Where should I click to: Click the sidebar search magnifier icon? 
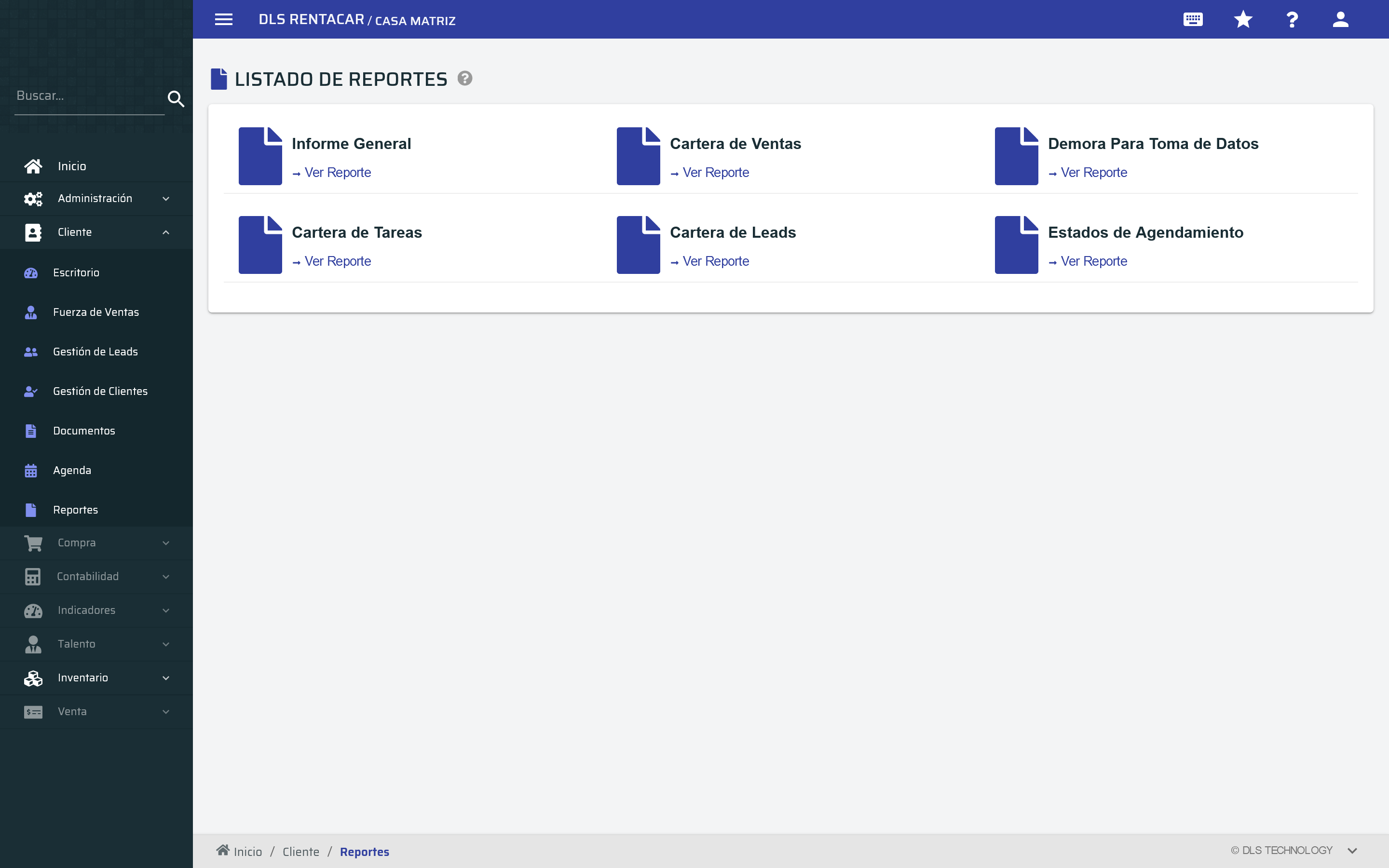tap(176, 99)
